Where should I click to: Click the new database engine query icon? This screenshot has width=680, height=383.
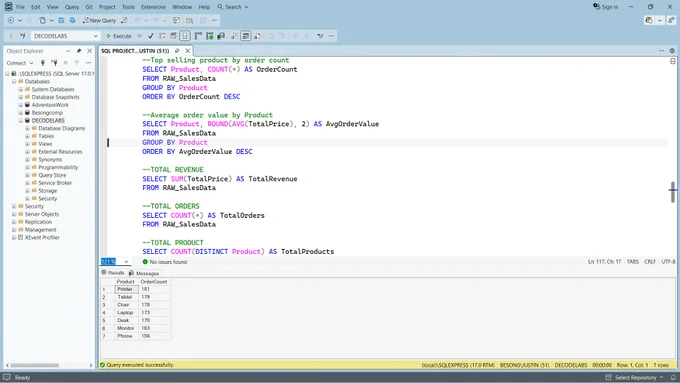[x=124, y=20]
